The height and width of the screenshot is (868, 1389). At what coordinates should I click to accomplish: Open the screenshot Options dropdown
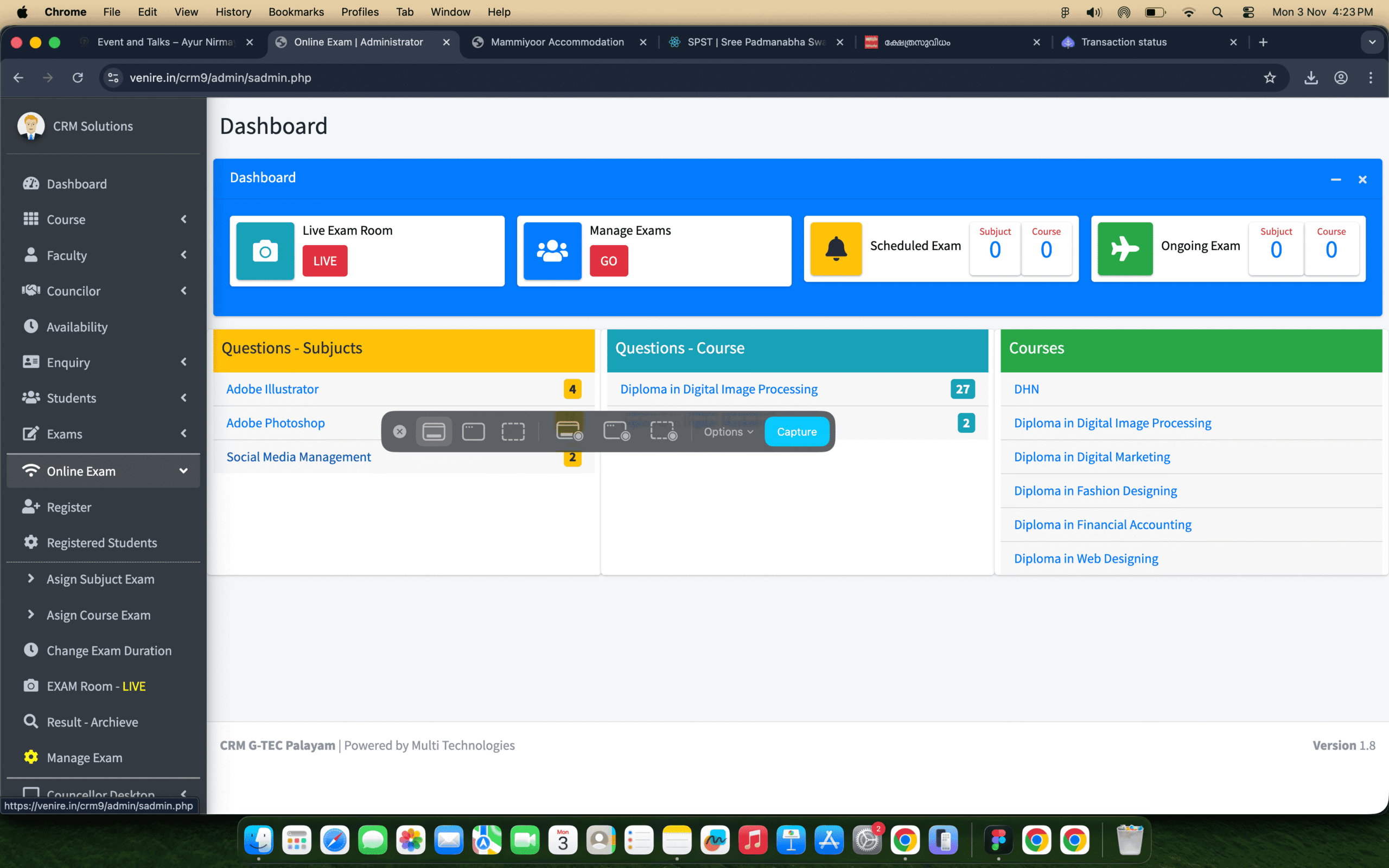(x=728, y=432)
